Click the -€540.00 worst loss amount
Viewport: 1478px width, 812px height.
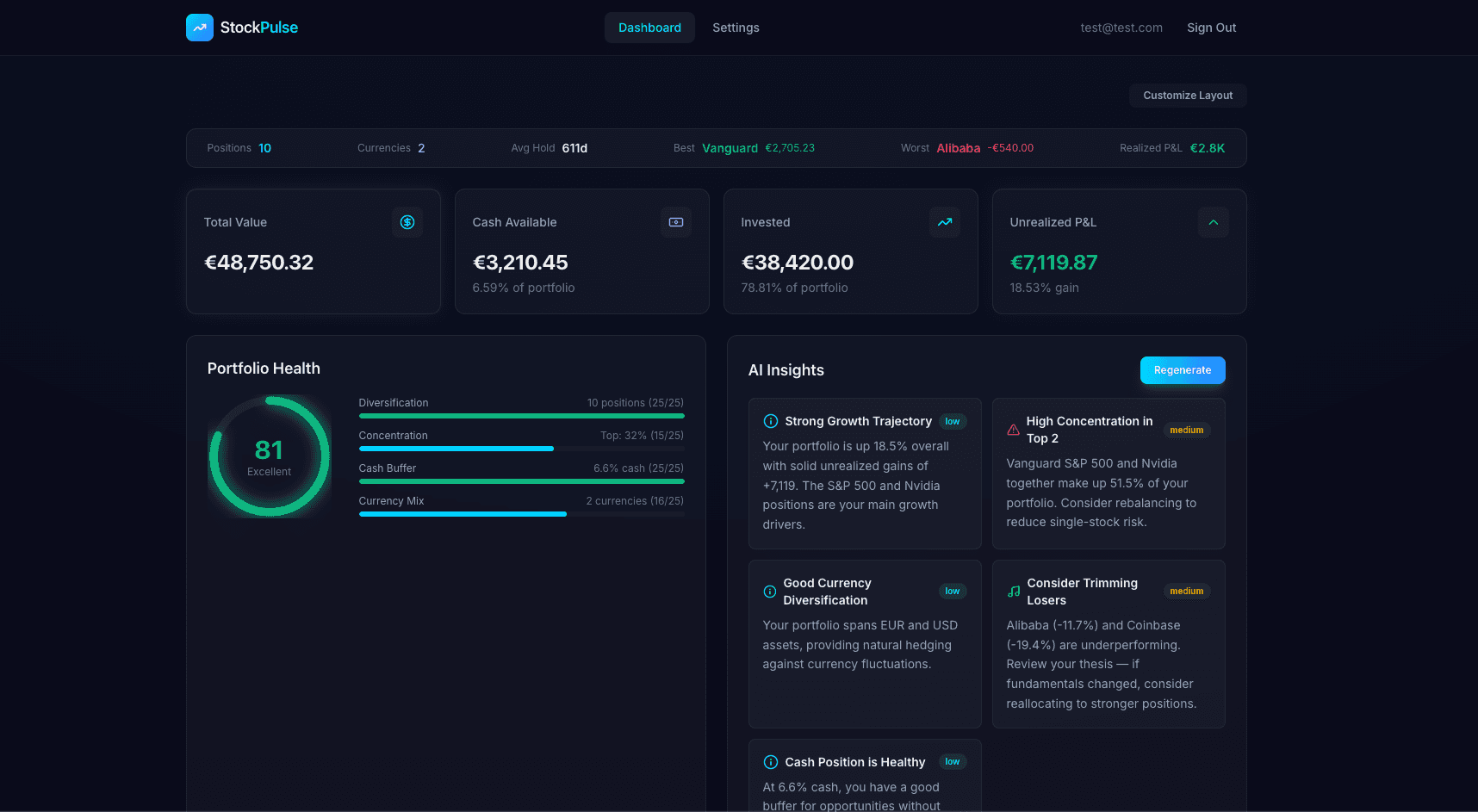[x=1010, y=148]
